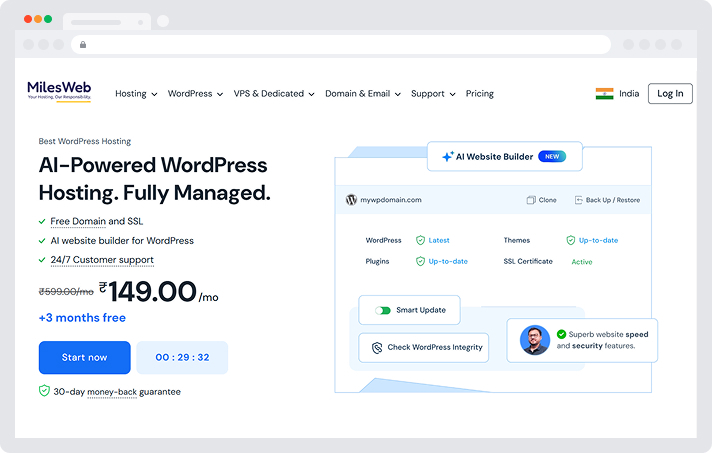This screenshot has height=453, width=712.
Task: Open the Support menu
Action: pos(433,94)
